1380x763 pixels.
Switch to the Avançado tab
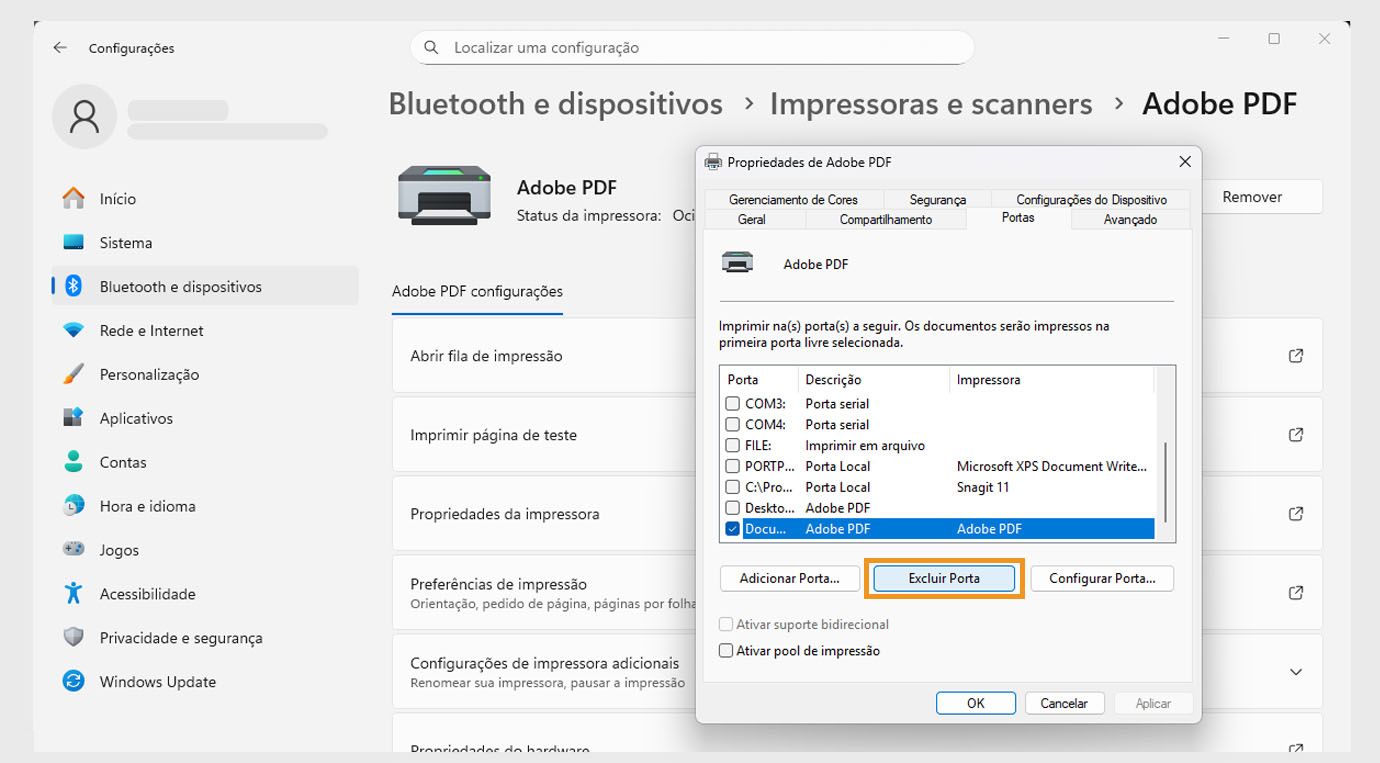(x=1129, y=219)
